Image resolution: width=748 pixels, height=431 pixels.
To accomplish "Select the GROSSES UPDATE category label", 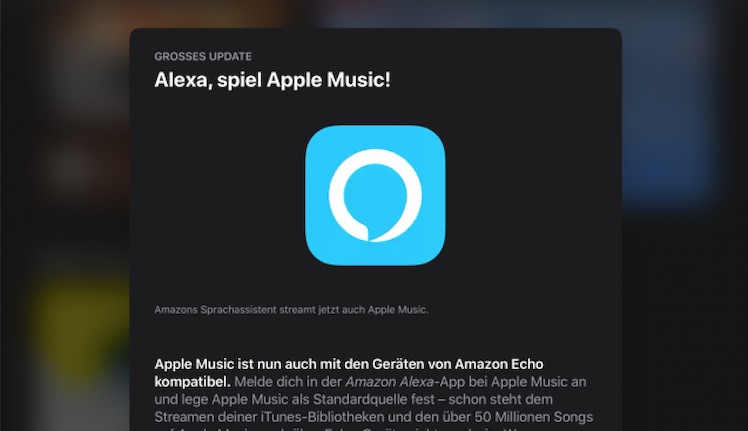I will [x=203, y=56].
